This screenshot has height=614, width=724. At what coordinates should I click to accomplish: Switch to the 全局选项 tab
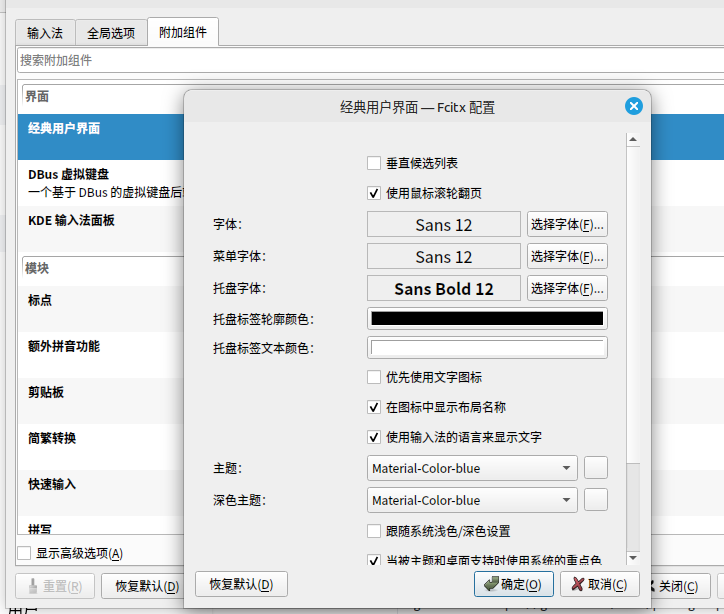[x=111, y=33]
